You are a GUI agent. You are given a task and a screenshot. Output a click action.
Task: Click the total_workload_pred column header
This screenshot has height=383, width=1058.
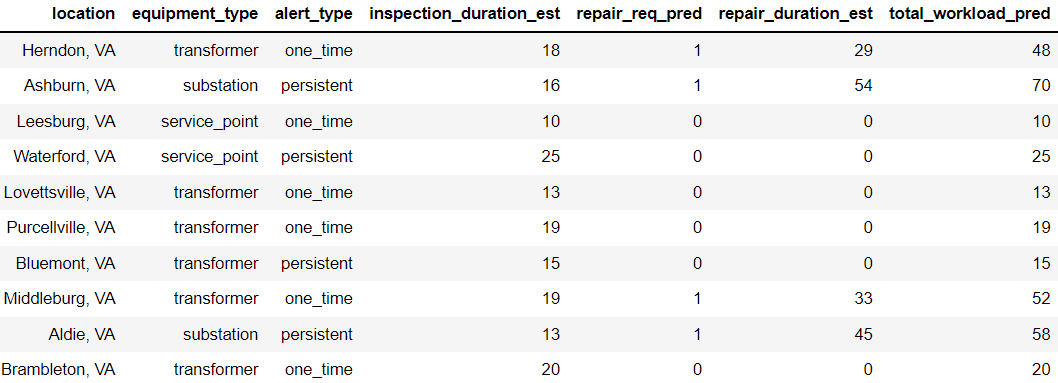coord(970,14)
